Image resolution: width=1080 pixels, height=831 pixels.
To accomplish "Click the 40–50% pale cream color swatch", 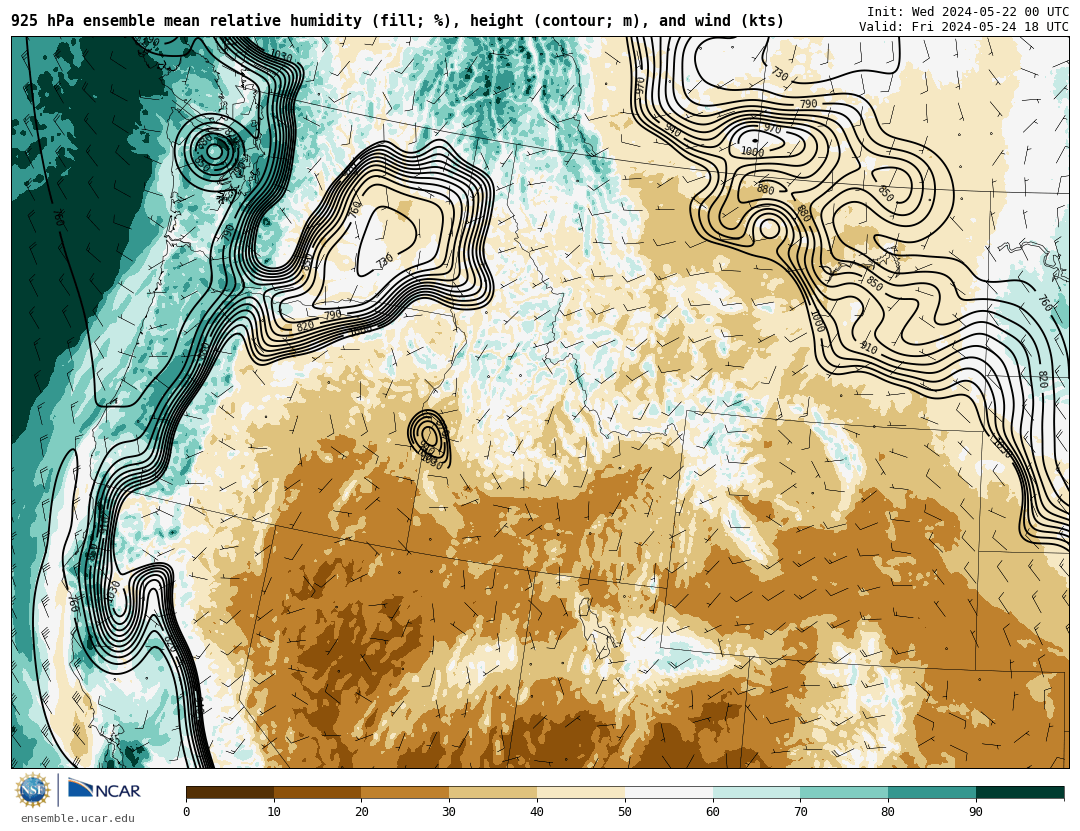I will click(x=581, y=792).
